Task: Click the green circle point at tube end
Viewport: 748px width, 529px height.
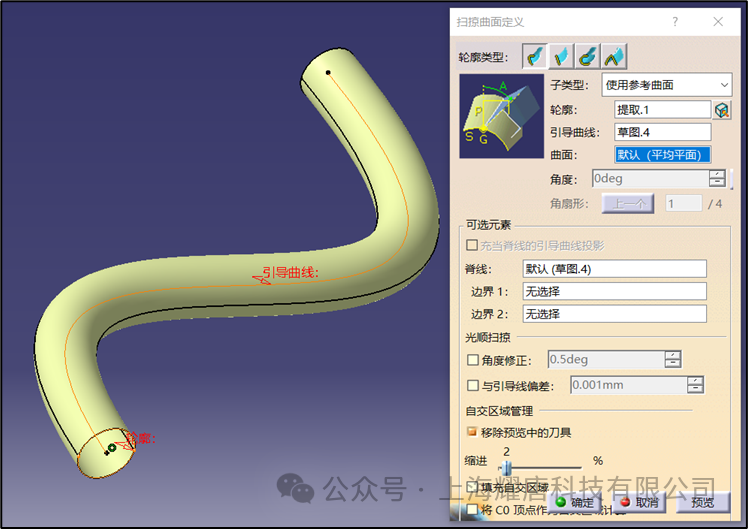Action: tap(112, 447)
